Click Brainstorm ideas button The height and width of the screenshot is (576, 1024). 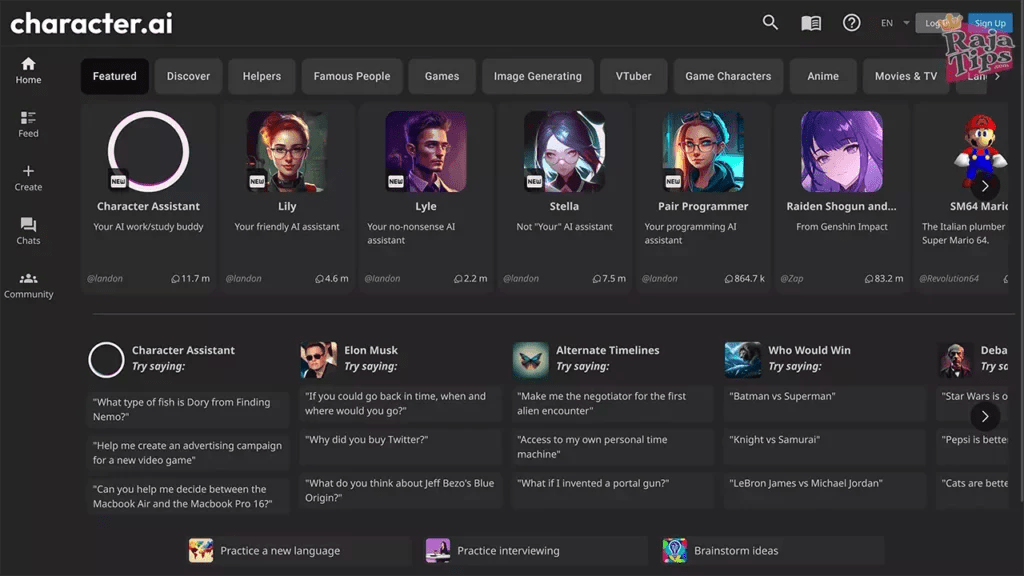[772, 551]
